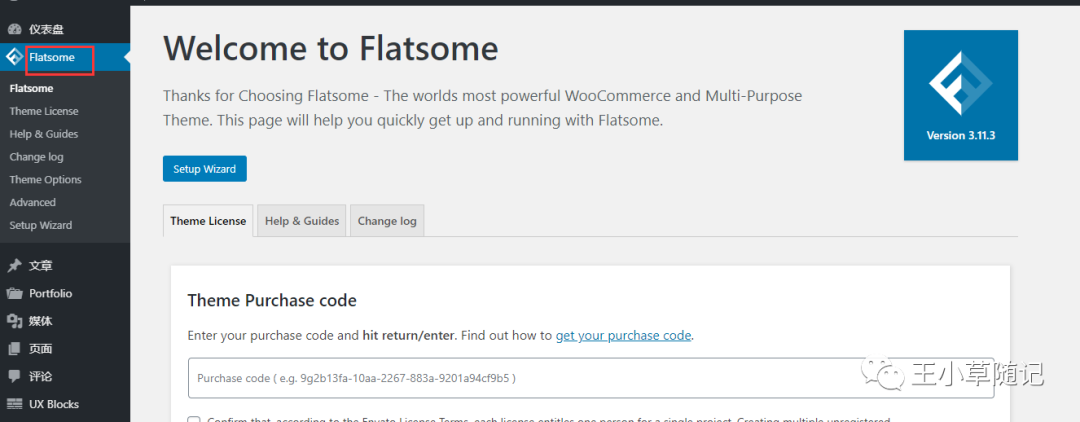Open Change log in the sidebar
This screenshot has height=422, width=1080.
(x=37, y=156)
